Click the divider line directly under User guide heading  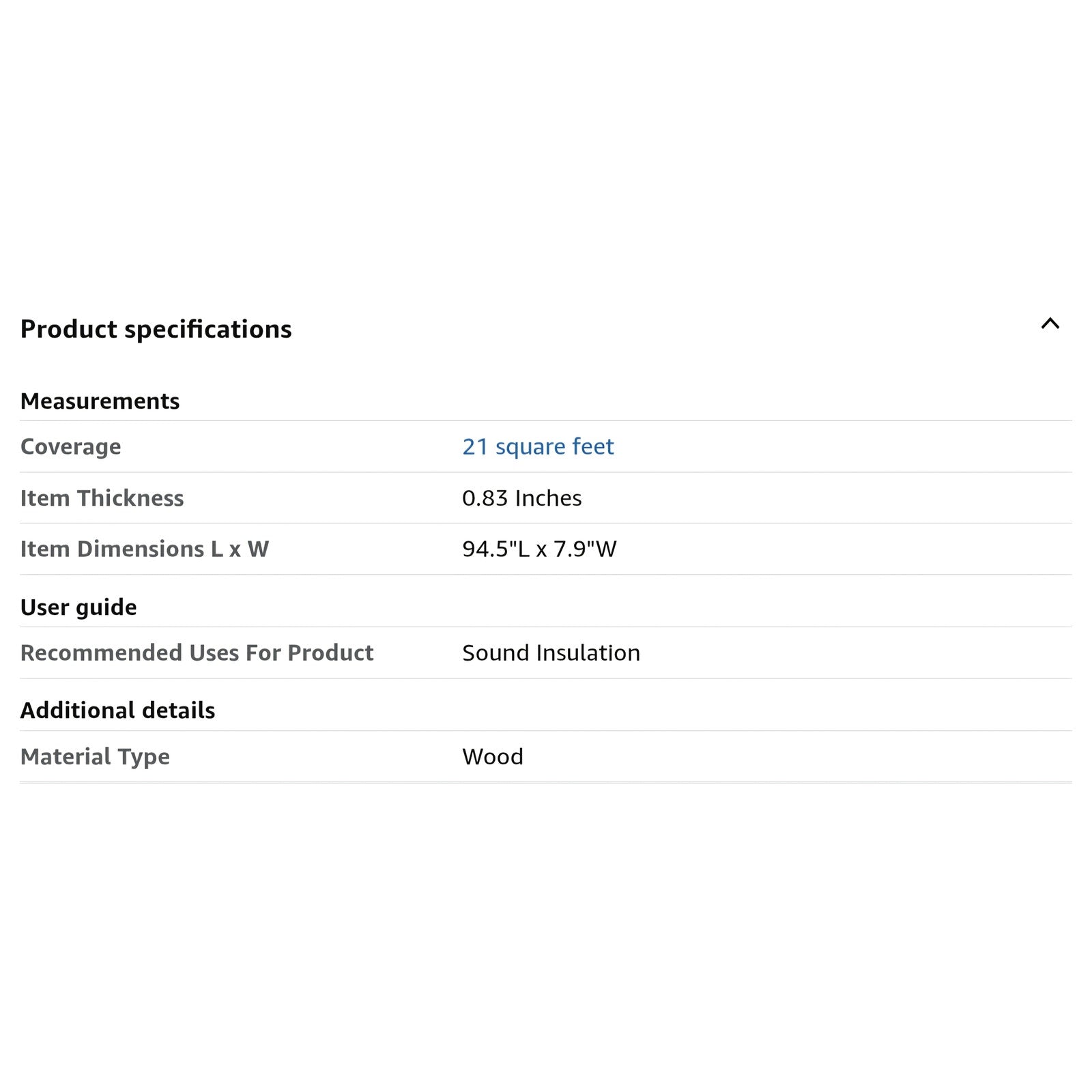(x=546, y=627)
